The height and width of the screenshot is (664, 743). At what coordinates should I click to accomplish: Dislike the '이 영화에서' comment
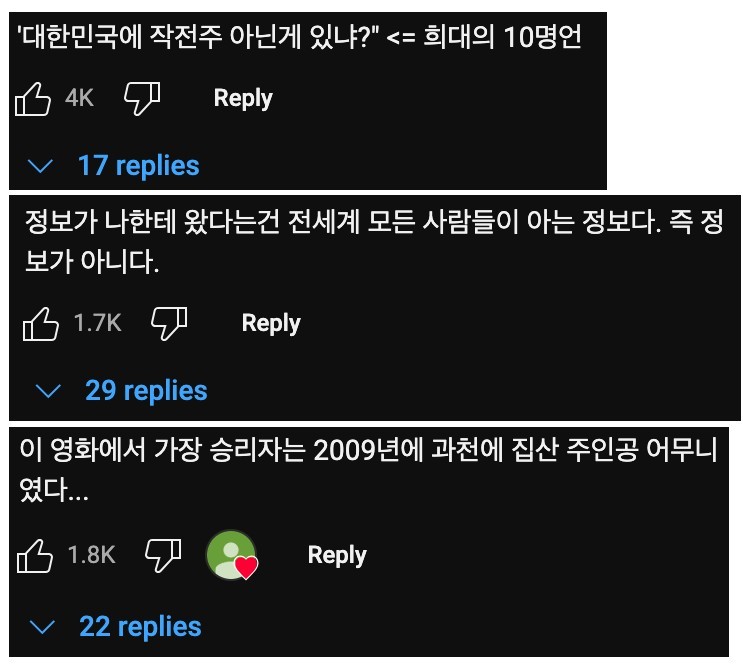[x=163, y=554]
